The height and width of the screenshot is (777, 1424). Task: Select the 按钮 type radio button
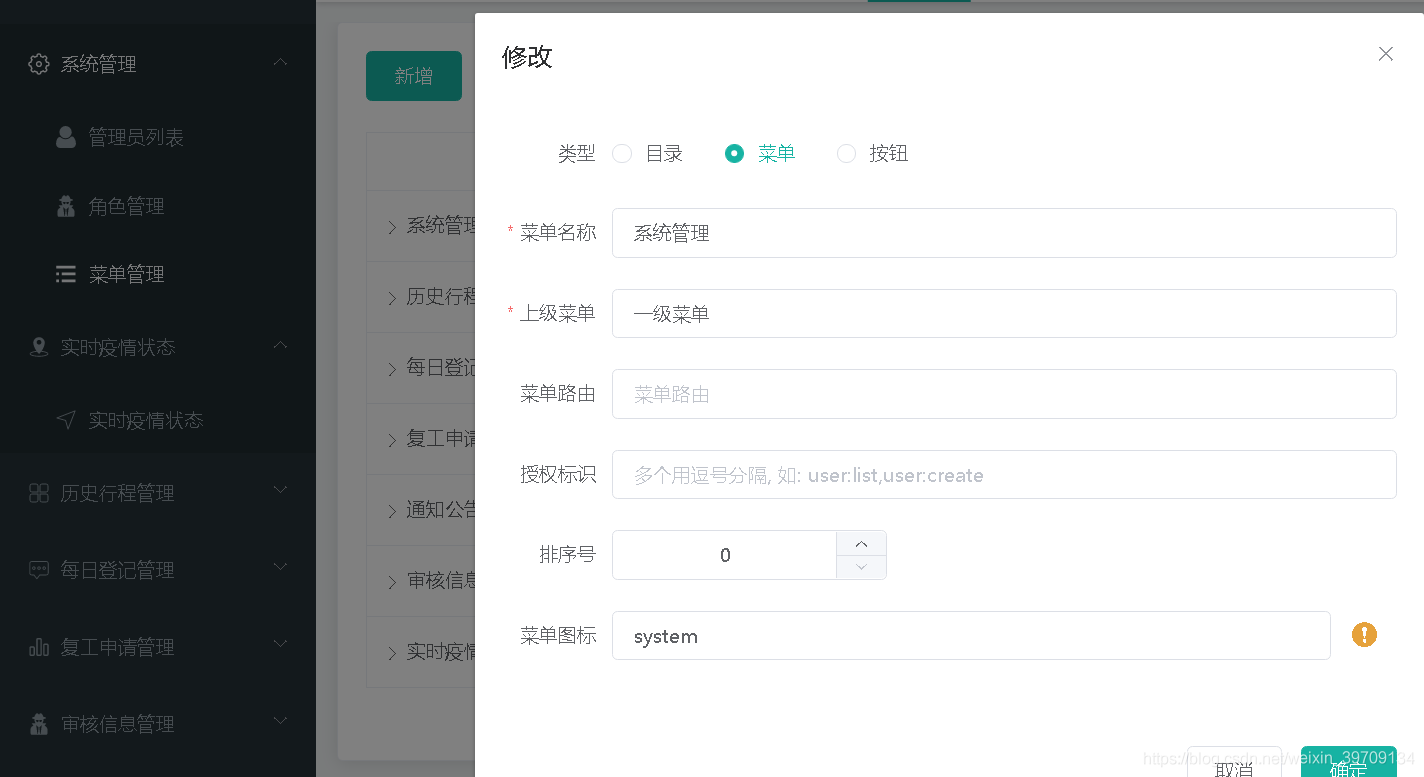846,153
